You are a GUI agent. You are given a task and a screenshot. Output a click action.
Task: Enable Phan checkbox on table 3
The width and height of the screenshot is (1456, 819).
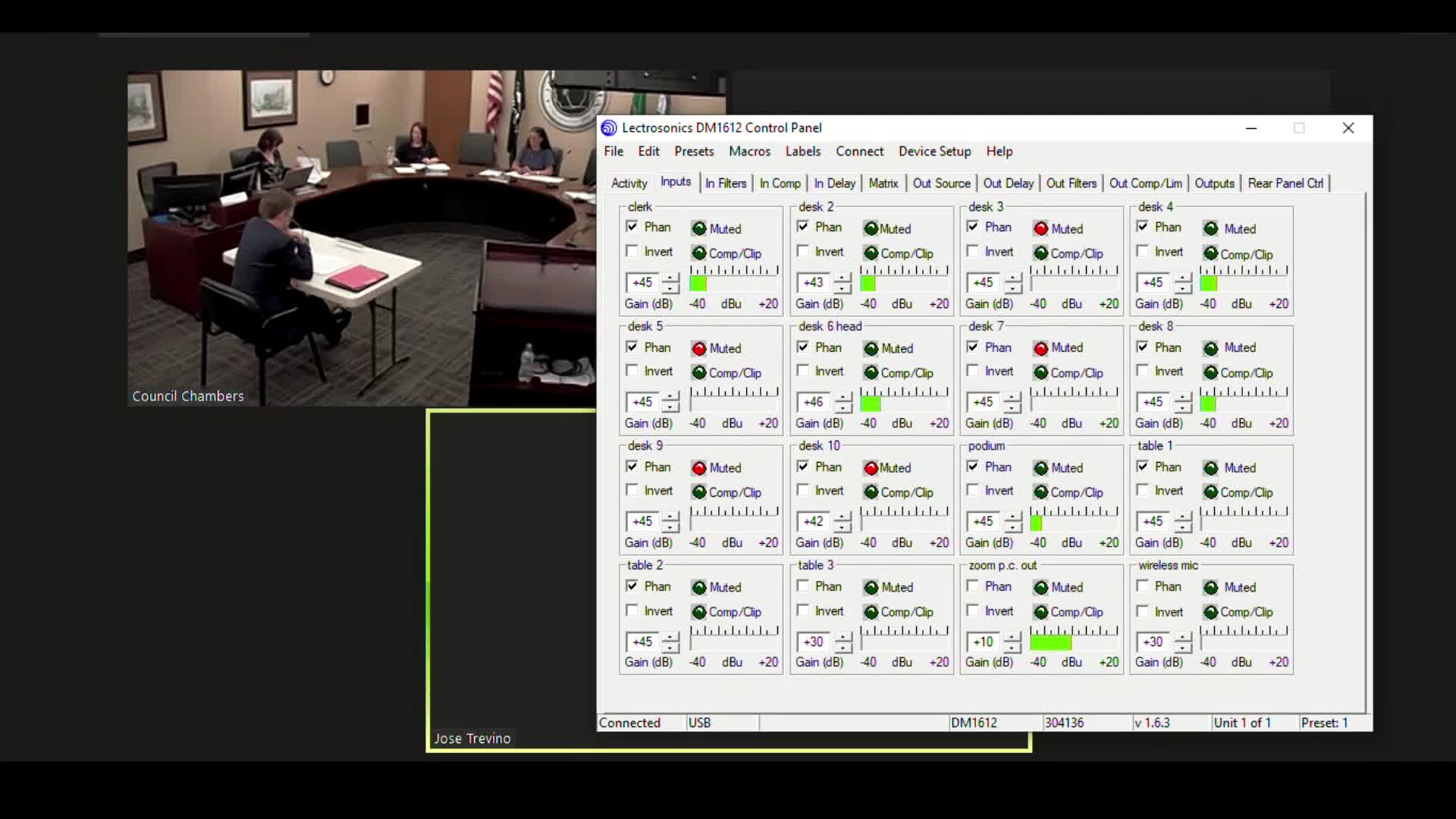(803, 586)
